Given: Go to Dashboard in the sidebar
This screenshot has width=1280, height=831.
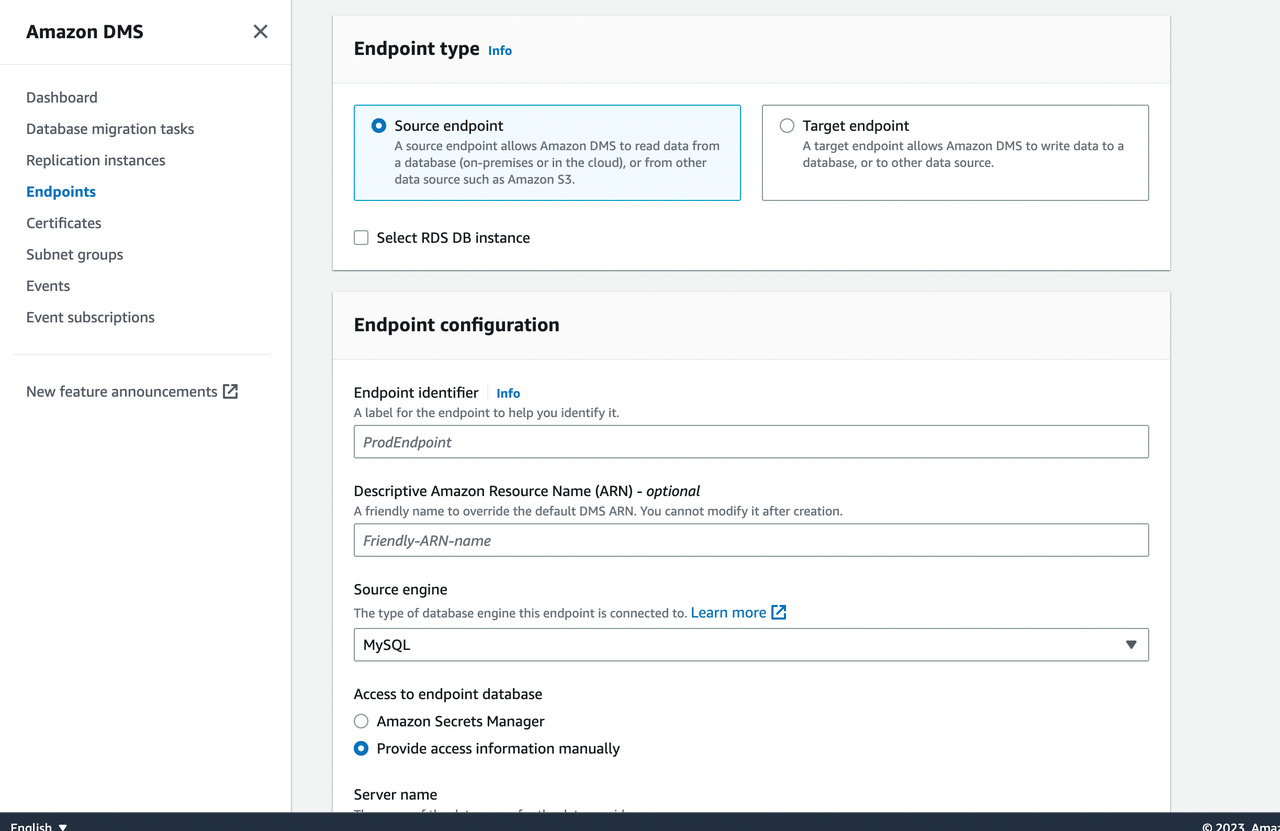Looking at the screenshot, I should 62,97.
